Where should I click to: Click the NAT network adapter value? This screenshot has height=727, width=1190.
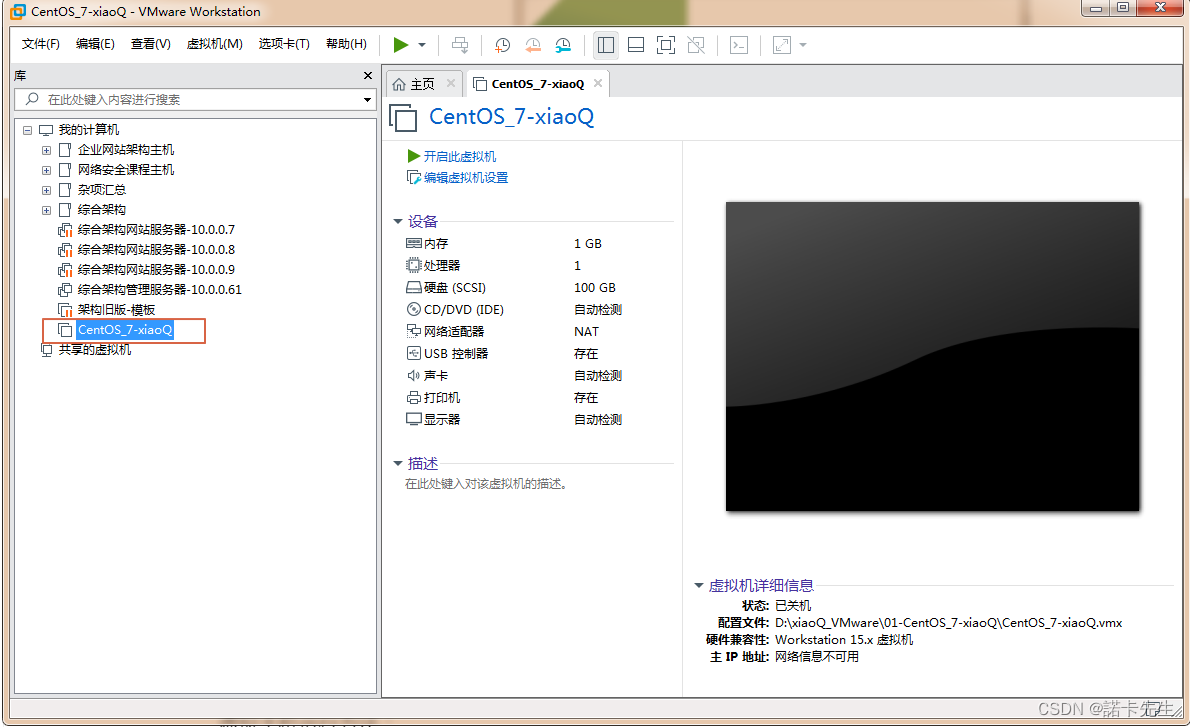click(x=586, y=332)
